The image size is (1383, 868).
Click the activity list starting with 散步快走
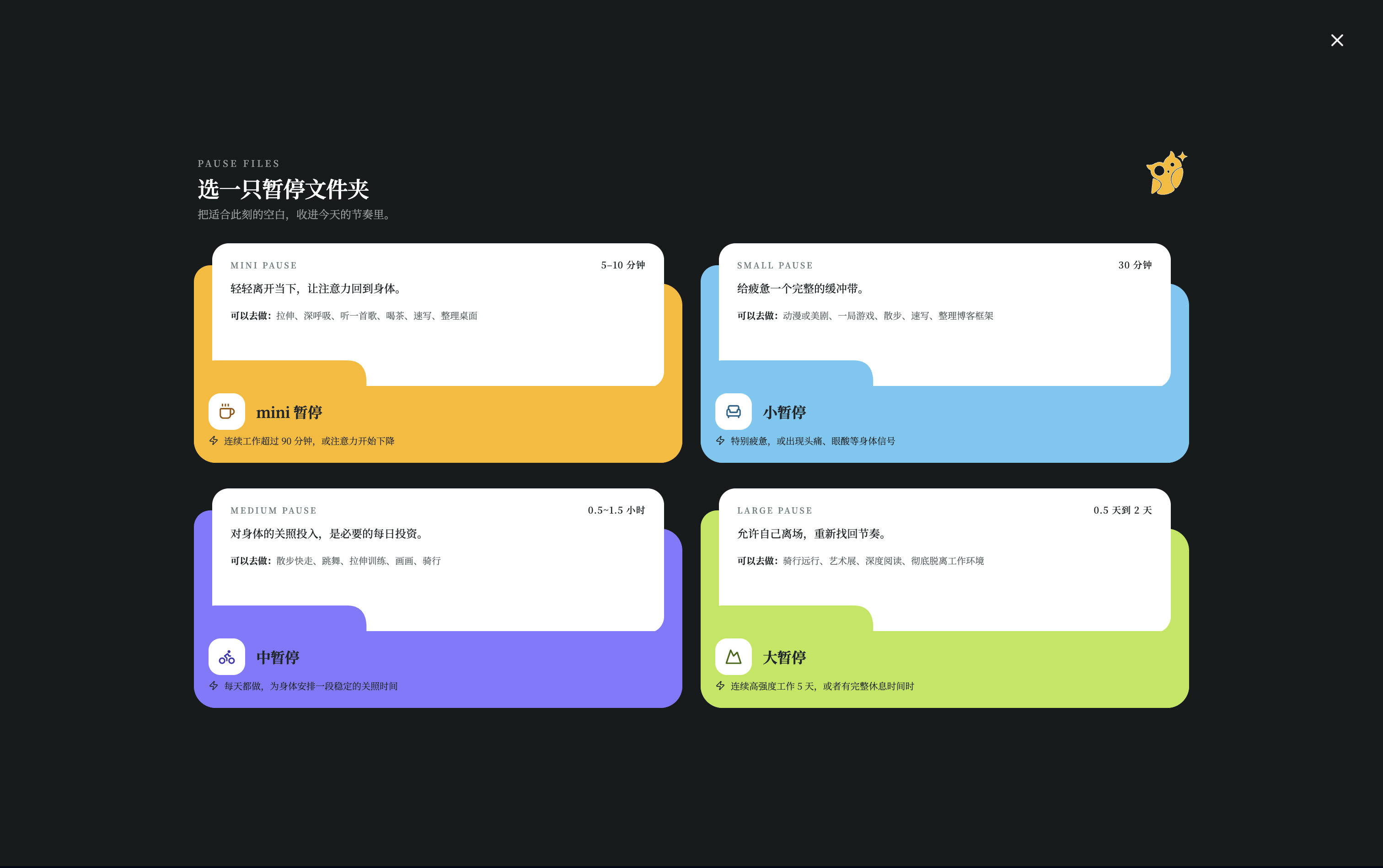click(358, 561)
